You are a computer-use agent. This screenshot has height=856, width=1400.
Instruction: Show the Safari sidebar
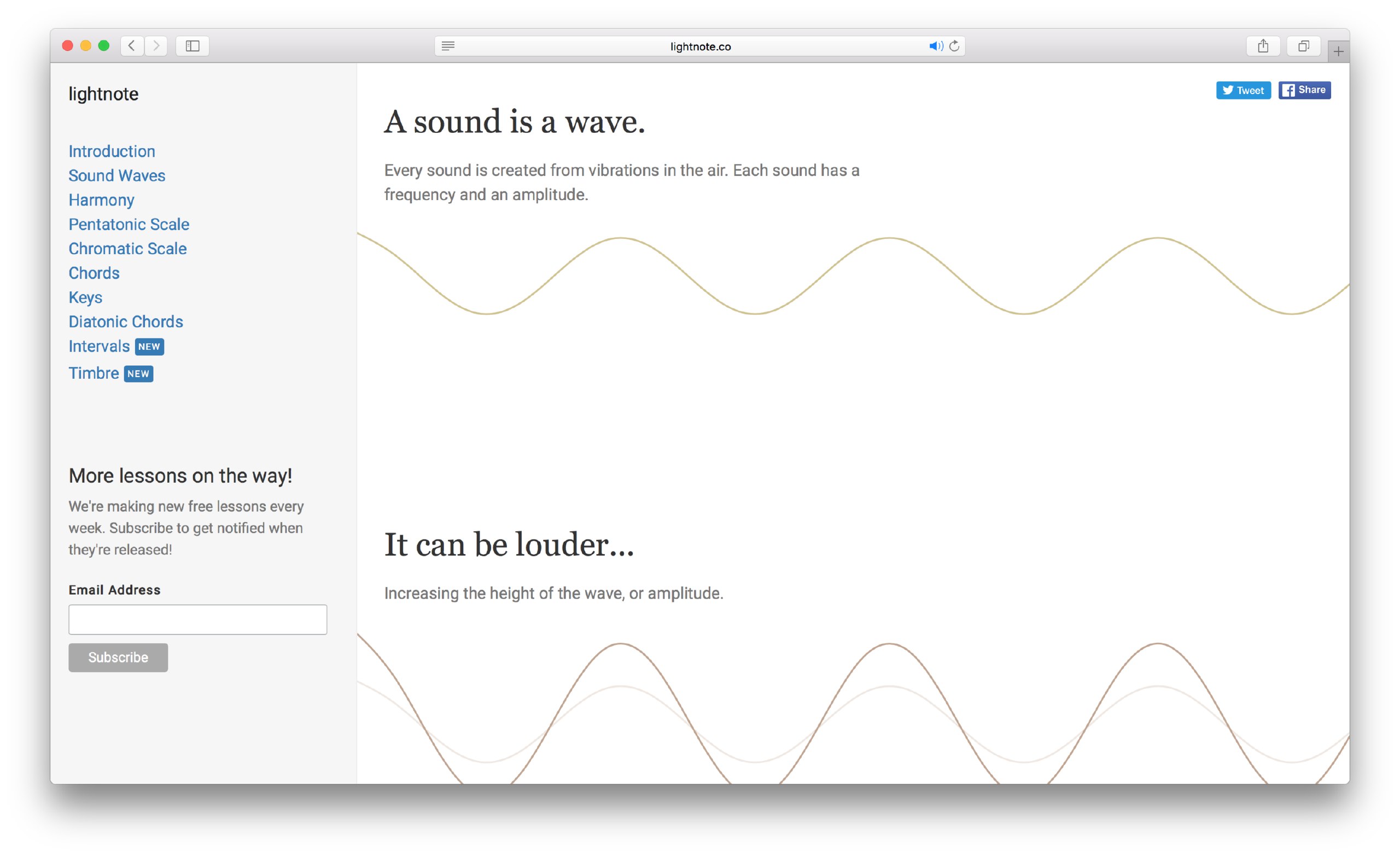pos(192,45)
